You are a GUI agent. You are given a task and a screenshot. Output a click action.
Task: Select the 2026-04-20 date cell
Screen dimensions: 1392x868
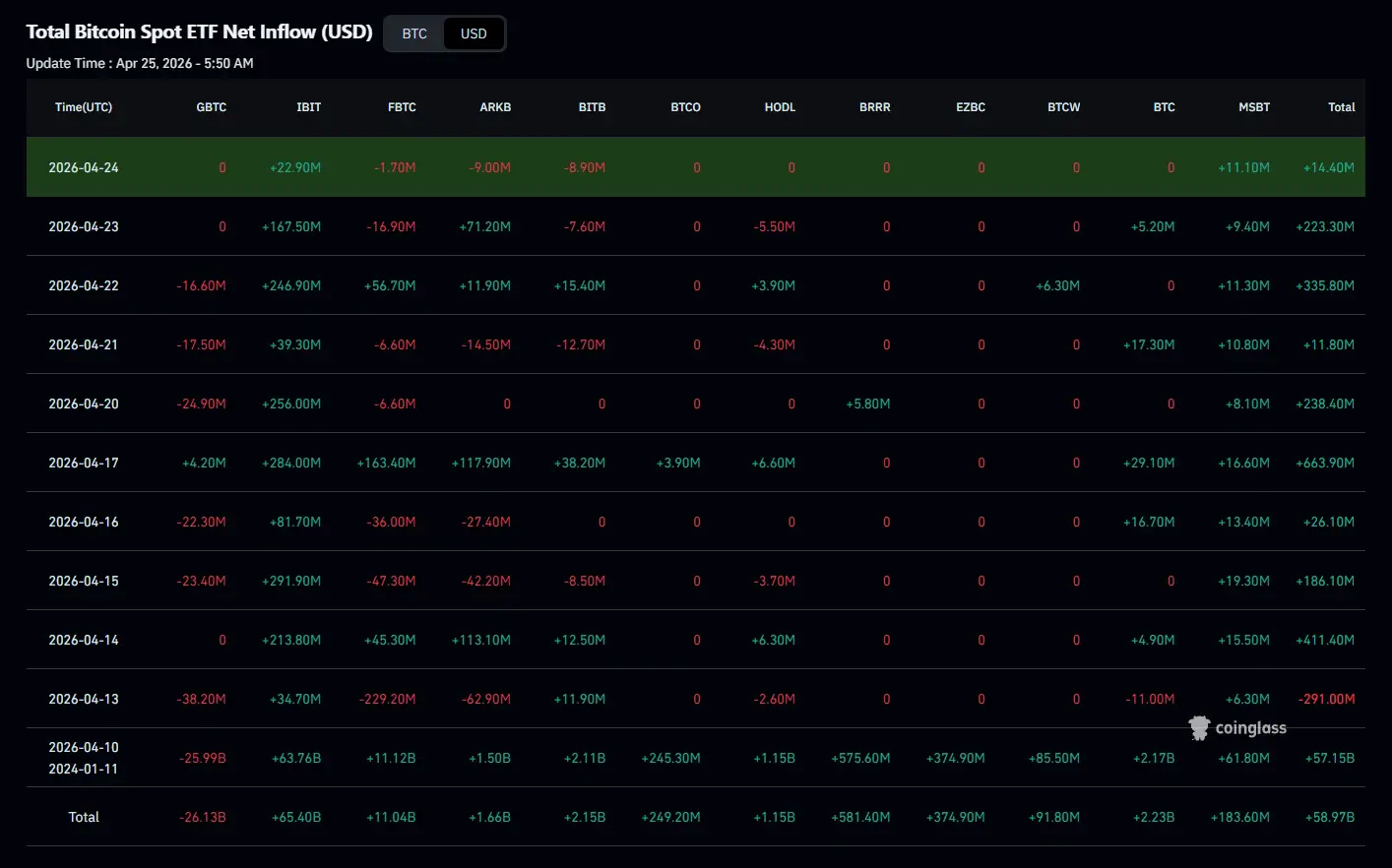84,403
